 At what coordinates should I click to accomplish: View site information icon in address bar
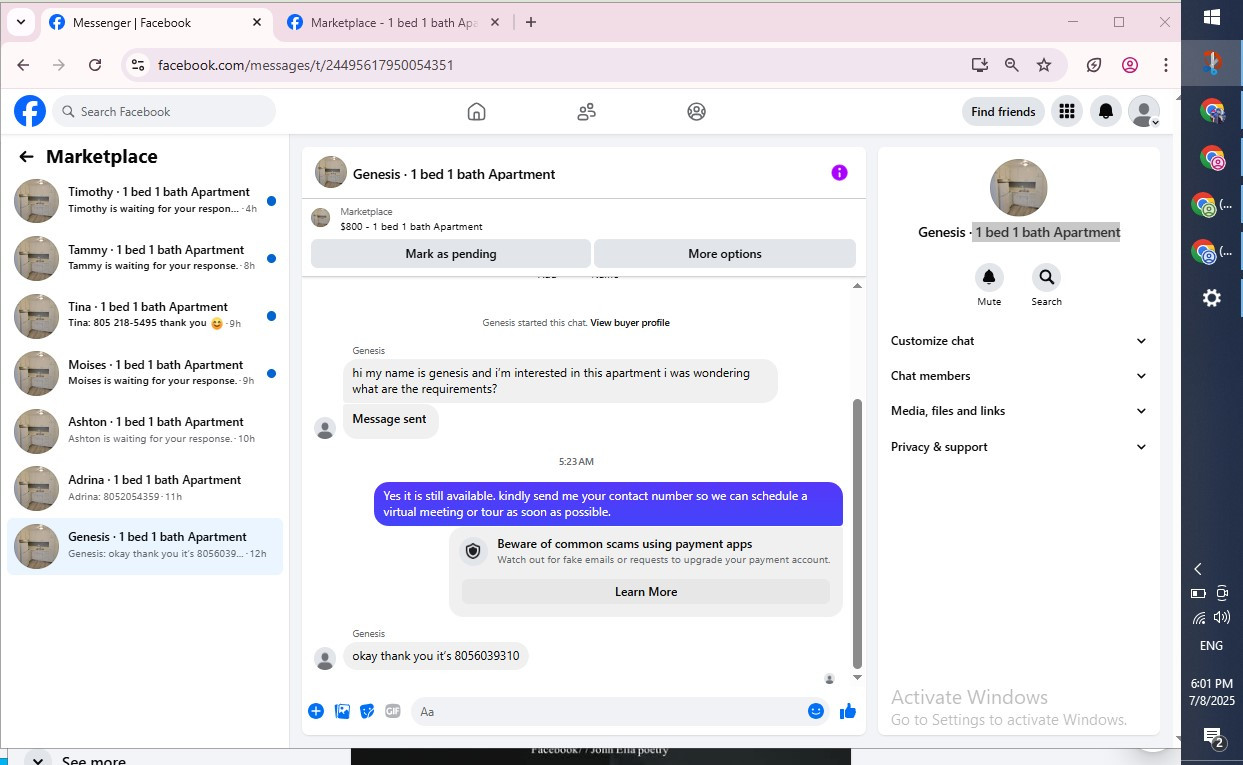[x=139, y=65]
